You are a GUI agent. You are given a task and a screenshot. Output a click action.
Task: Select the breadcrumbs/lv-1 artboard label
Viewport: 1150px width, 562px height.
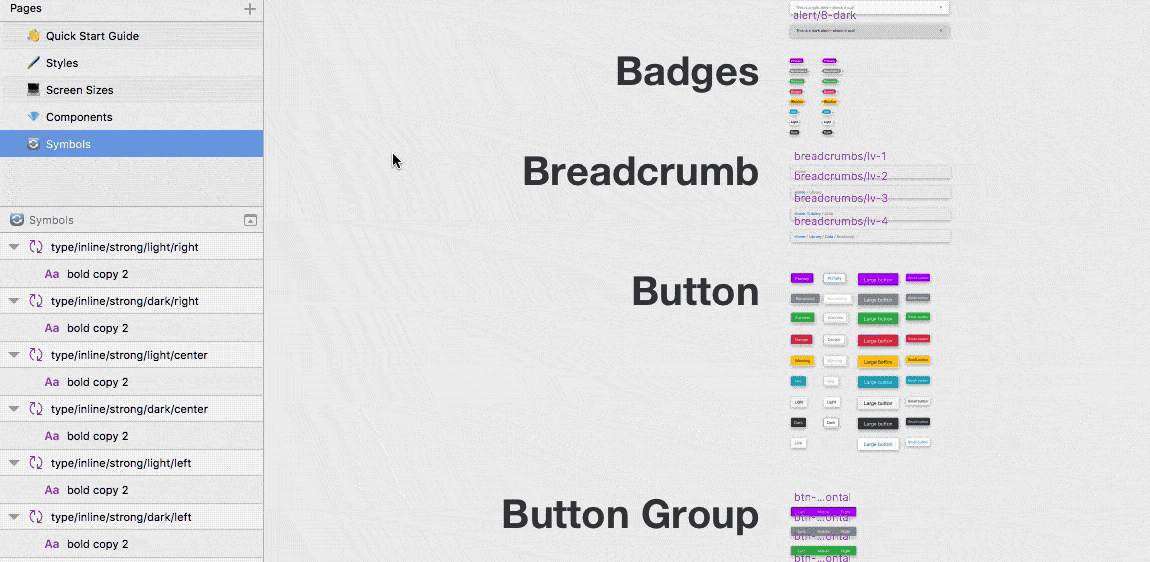(x=840, y=156)
